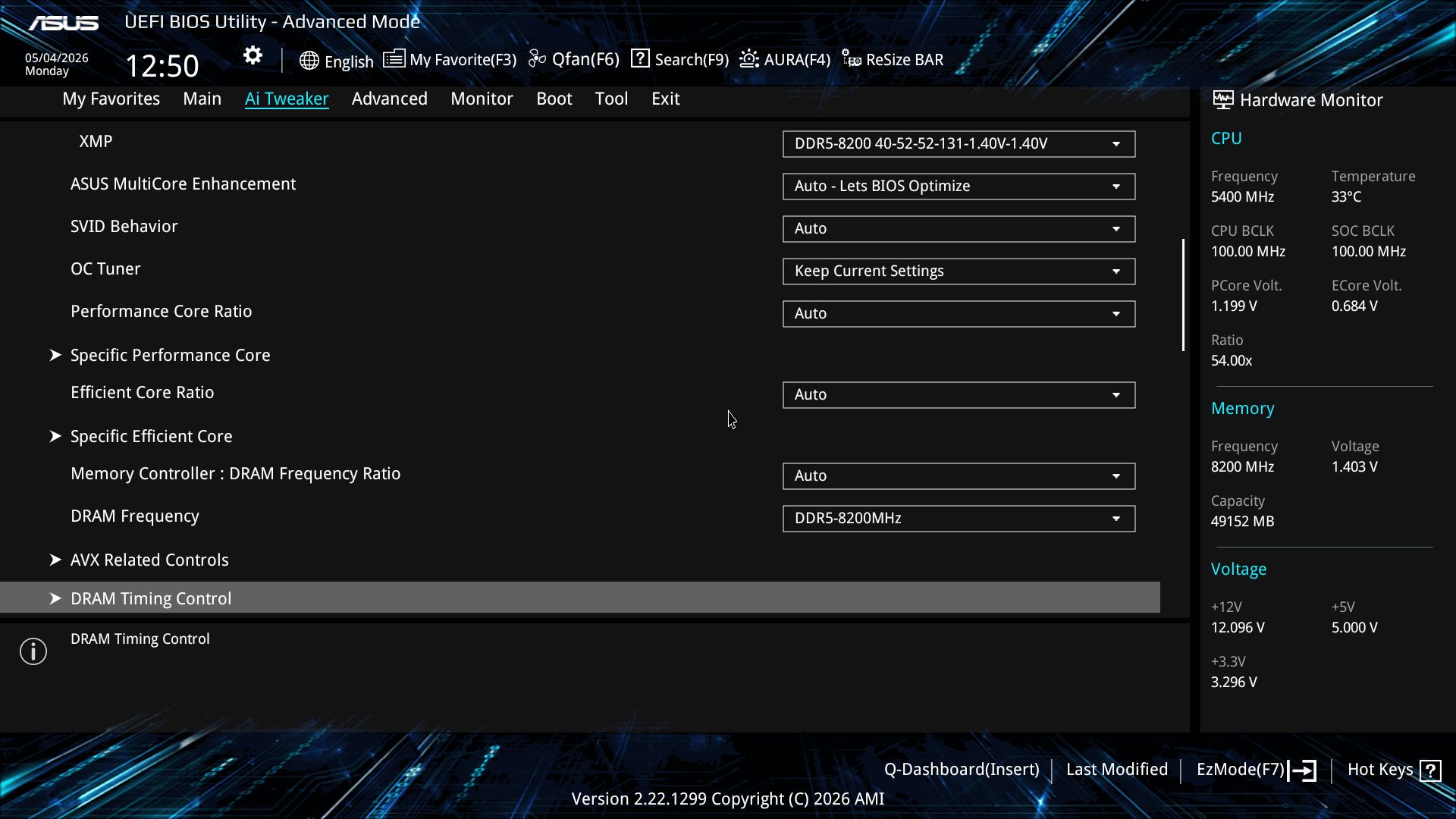Switch to Tool tab

point(611,99)
